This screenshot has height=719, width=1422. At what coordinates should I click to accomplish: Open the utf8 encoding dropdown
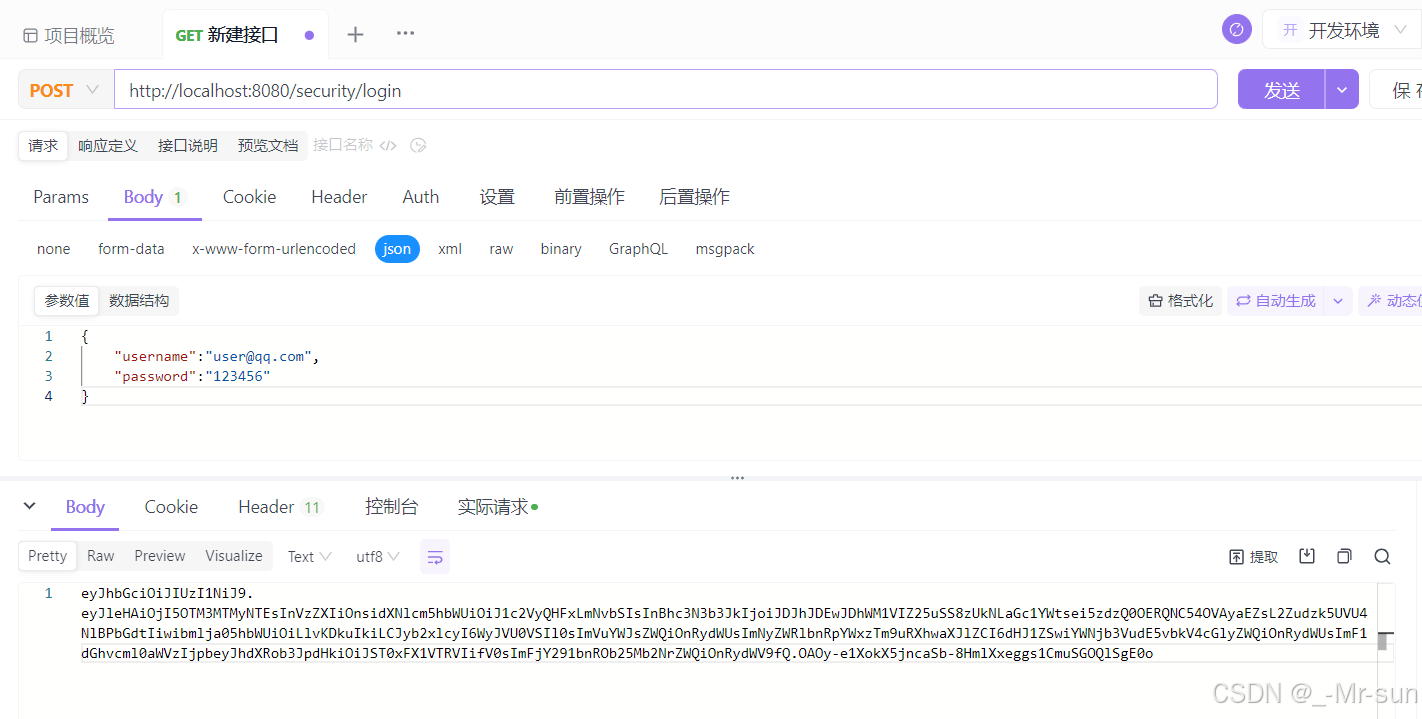point(378,556)
